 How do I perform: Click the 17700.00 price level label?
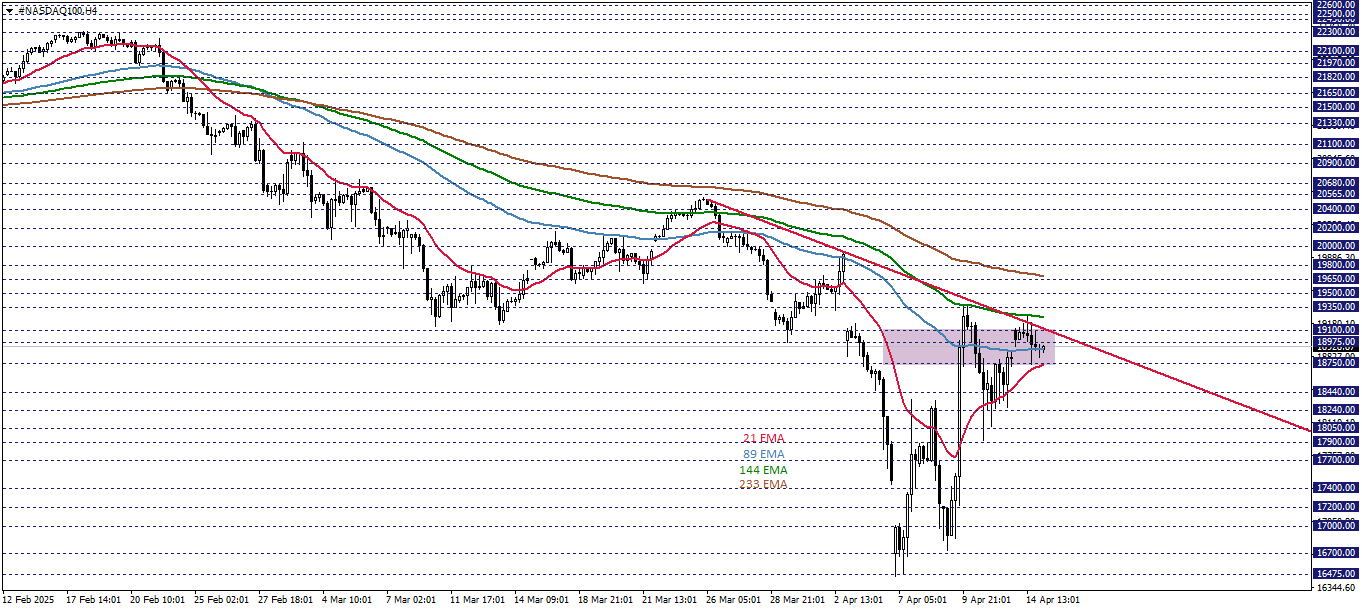point(1337,460)
